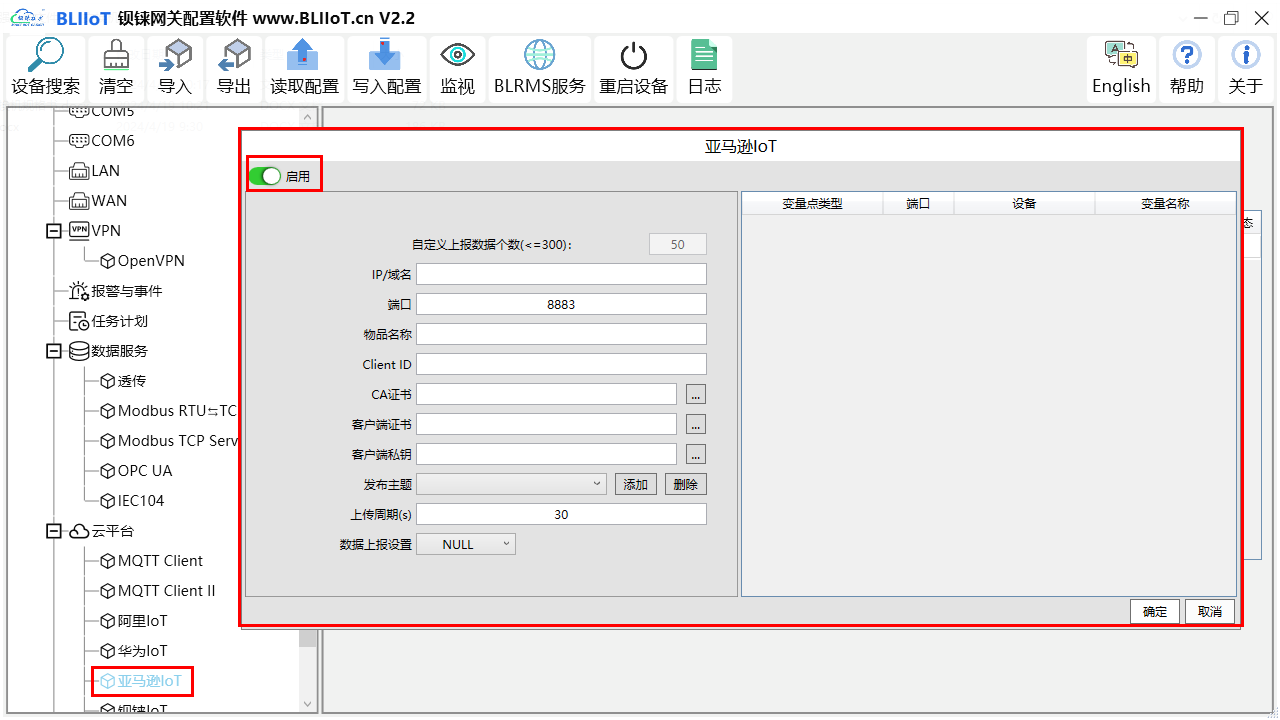Click the 变量点类型 column header
Viewport: 1280px width, 720px height.
[x=812, y=203]
